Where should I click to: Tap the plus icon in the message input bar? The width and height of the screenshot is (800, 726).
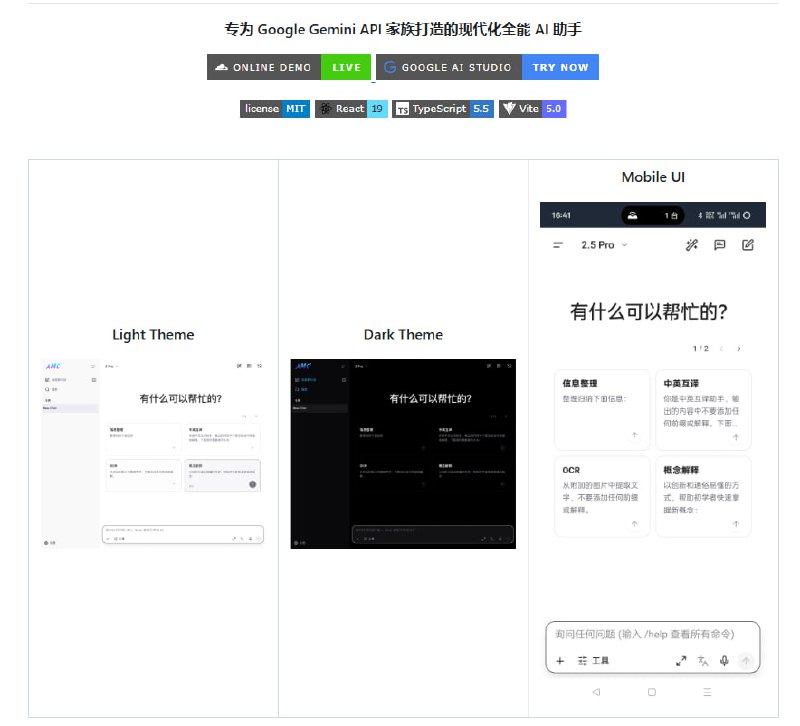[x=560, y=662]
